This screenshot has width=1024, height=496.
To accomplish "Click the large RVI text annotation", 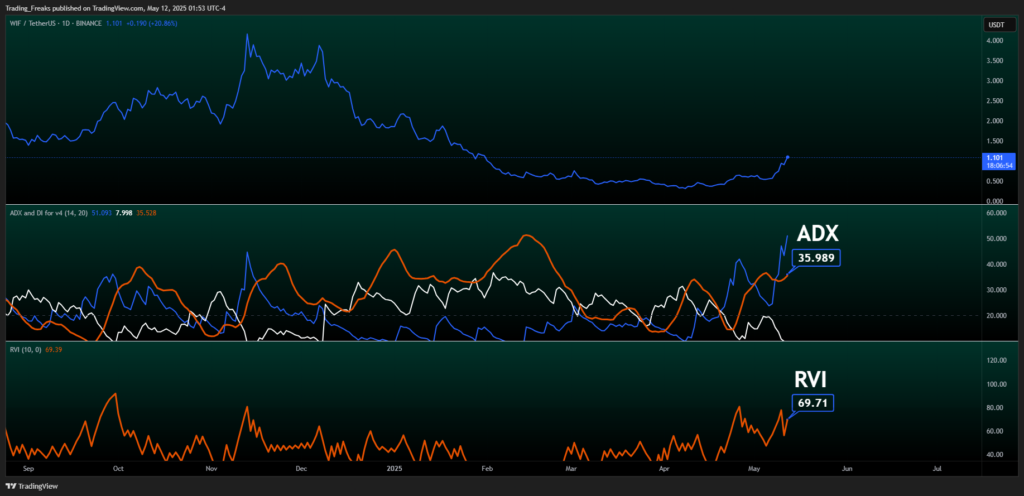I will [x=811, y=379].
